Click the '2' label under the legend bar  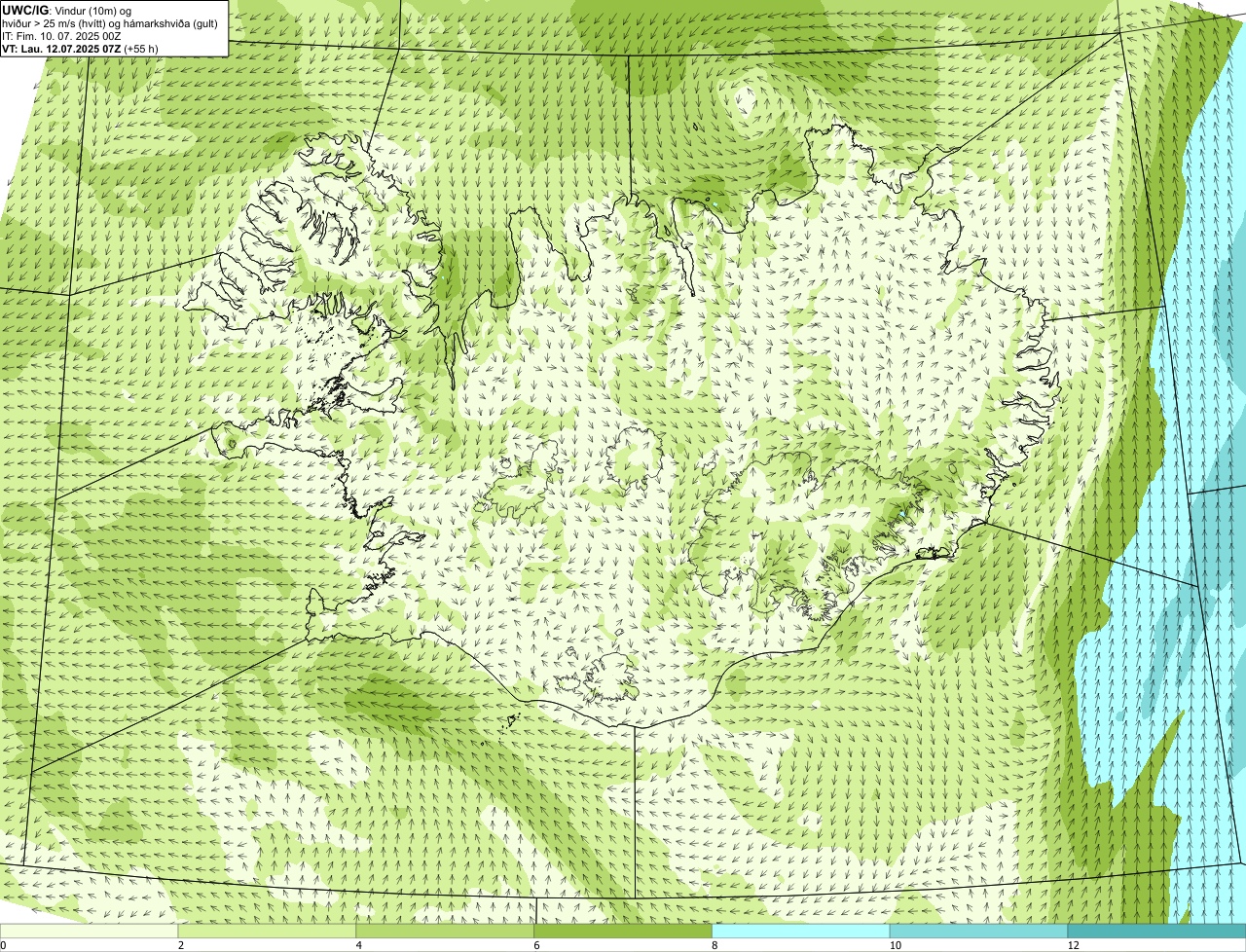[181, 945]
